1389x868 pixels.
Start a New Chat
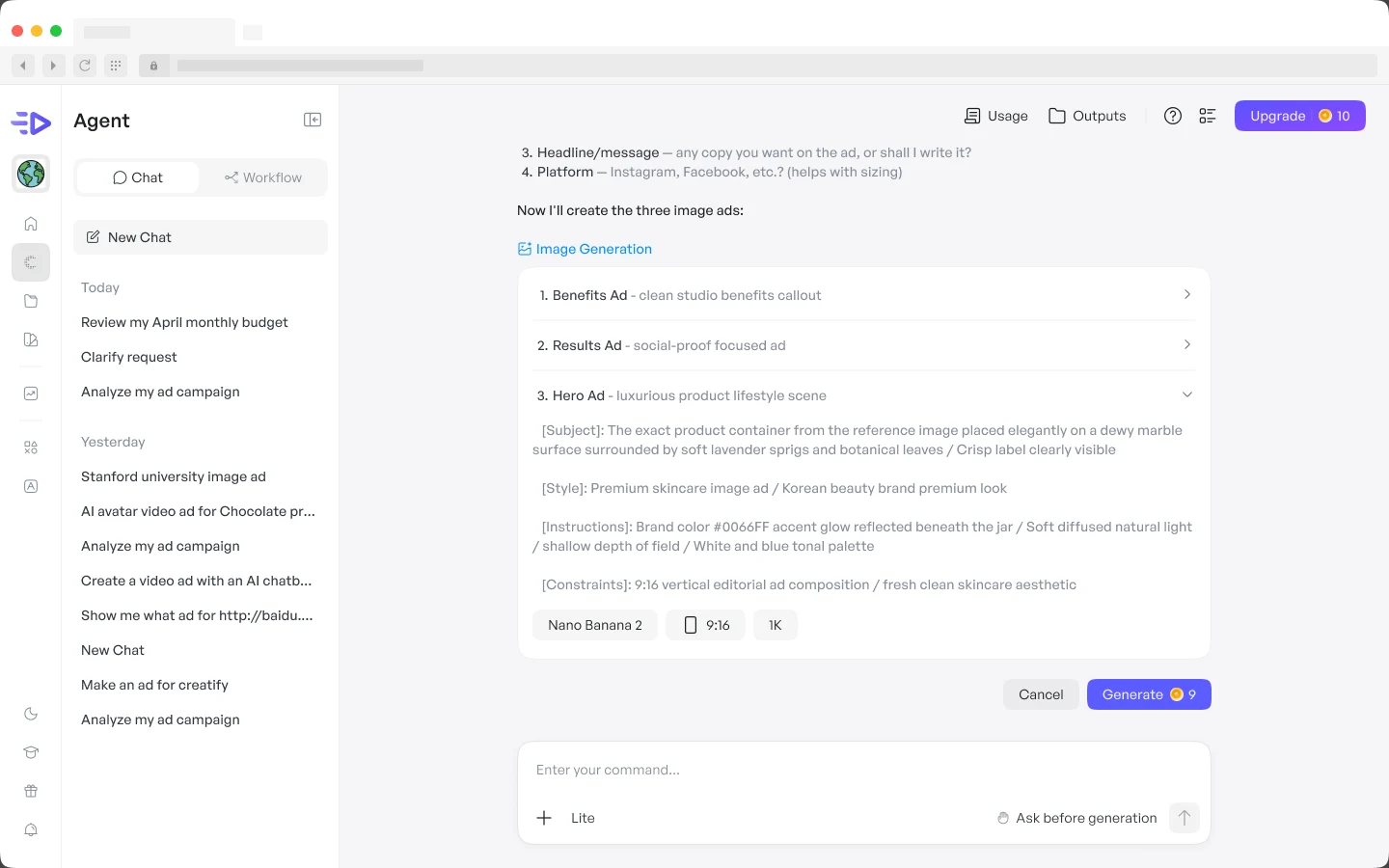pos(201,237)
